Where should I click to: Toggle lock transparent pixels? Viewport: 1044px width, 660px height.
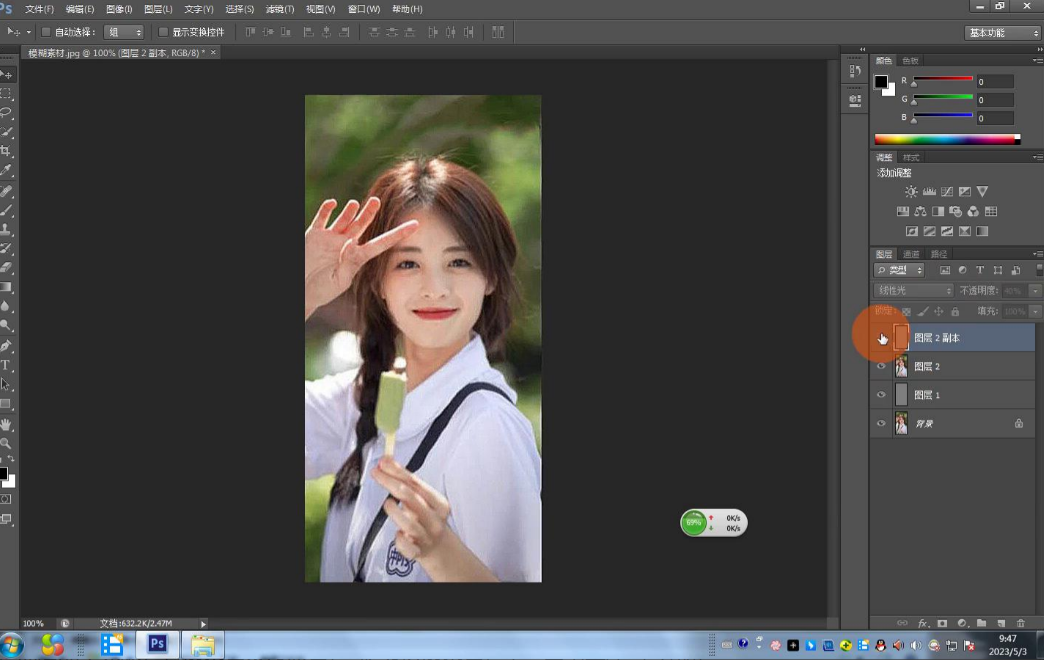(906, 311)
